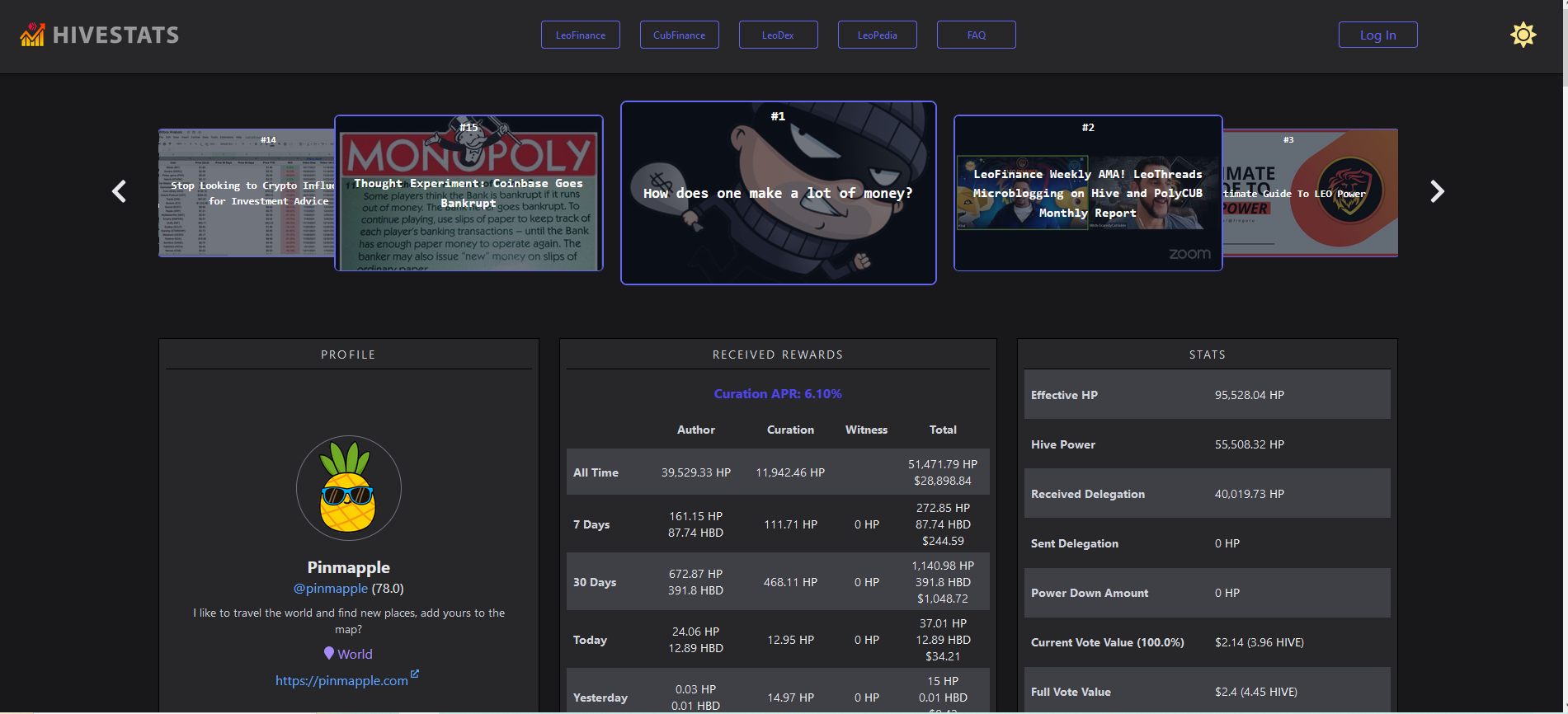Click the Power Down Amount label

click(1090, 593)
